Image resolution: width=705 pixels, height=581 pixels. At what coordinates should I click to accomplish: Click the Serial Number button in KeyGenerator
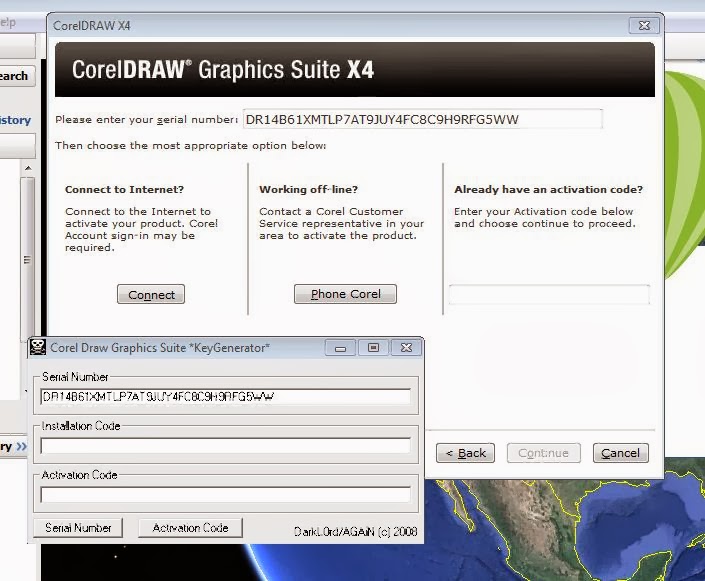[78, 528]
